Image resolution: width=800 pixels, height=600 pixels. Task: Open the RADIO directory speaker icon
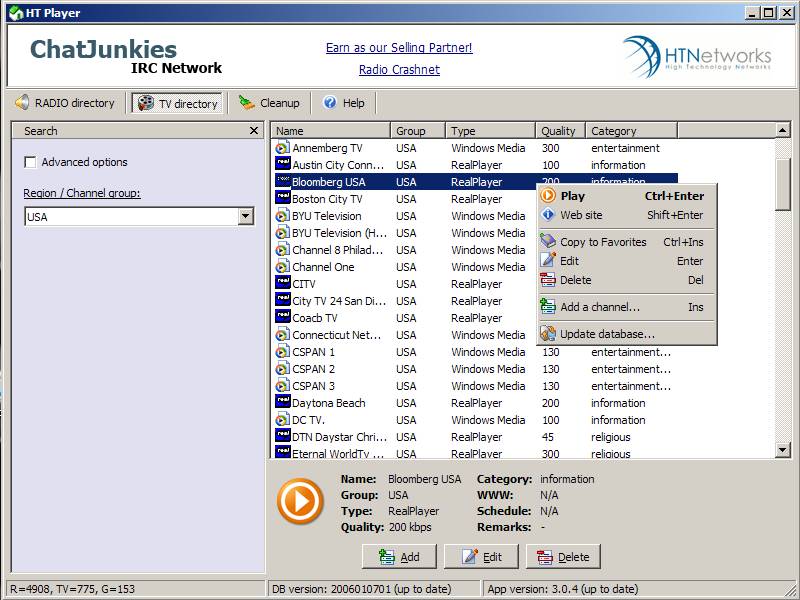[x=22, y=103]
